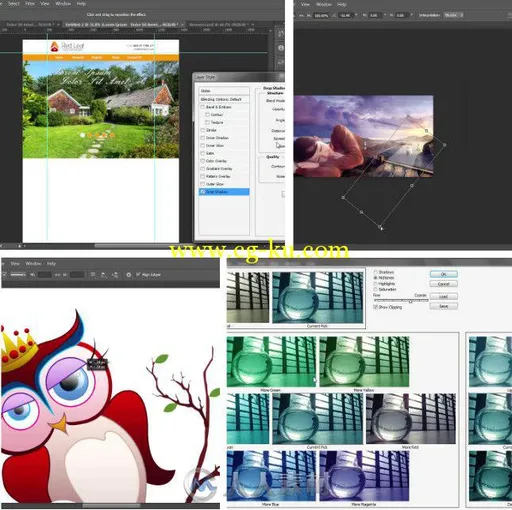
Task: Click bottom corner transform handle near the cursor
Action: (x=380, y=227)
